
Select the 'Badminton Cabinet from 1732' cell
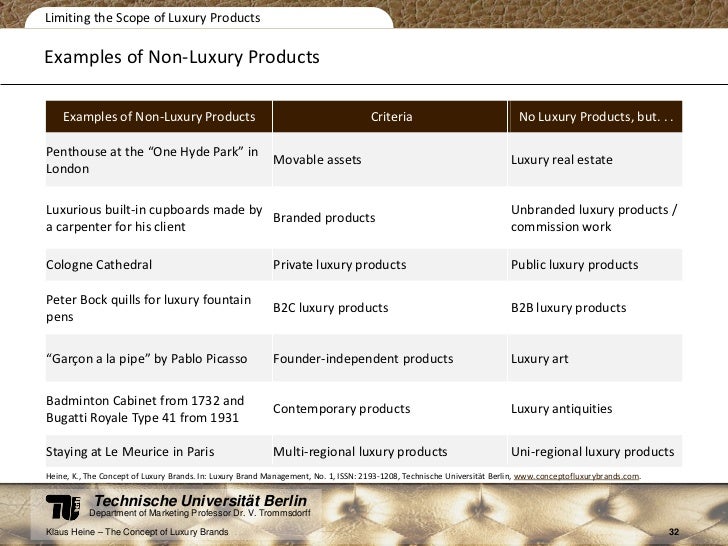pos(159,409)
